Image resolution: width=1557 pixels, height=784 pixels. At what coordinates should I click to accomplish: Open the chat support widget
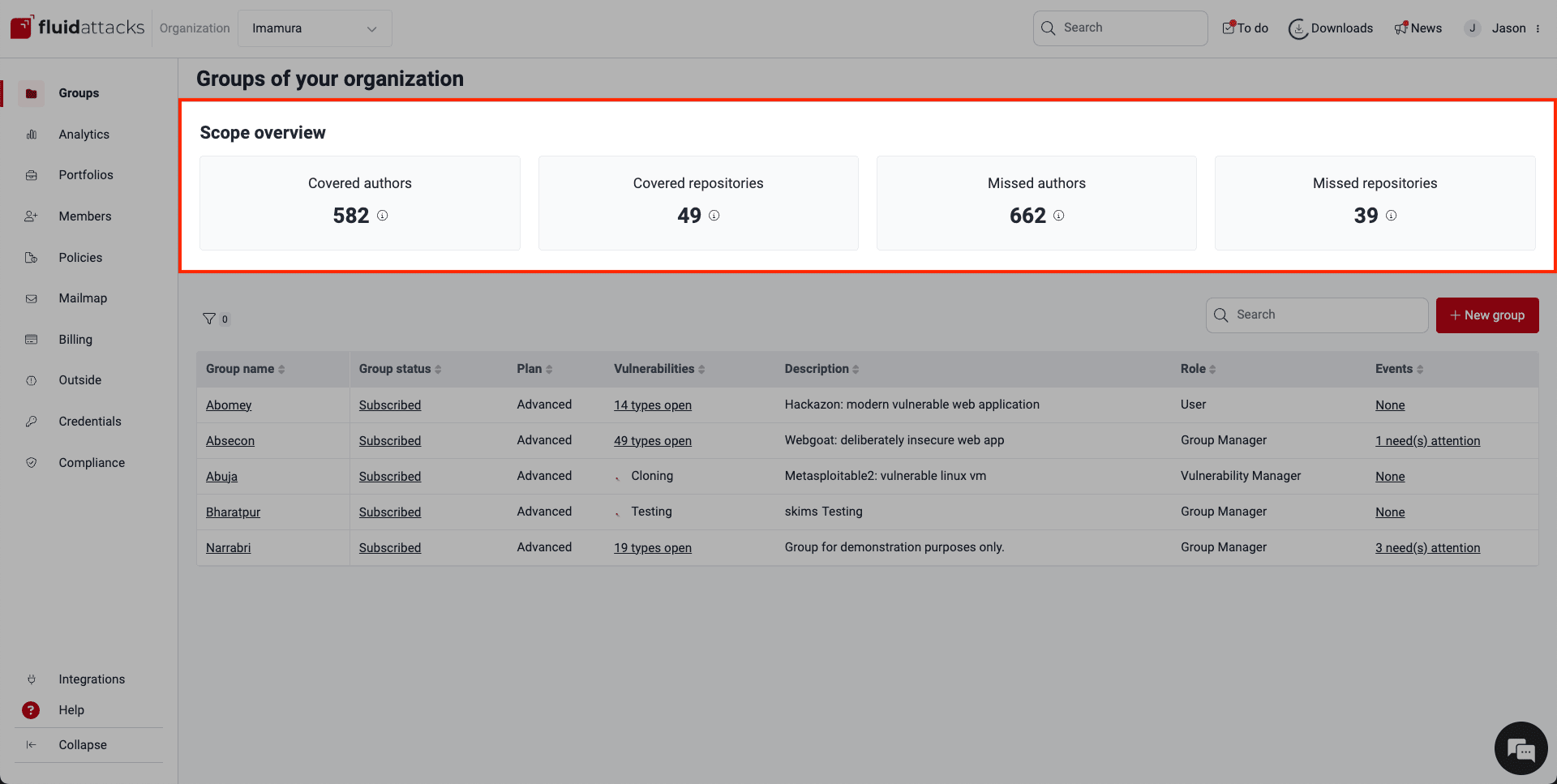[x=1521, y=748]
